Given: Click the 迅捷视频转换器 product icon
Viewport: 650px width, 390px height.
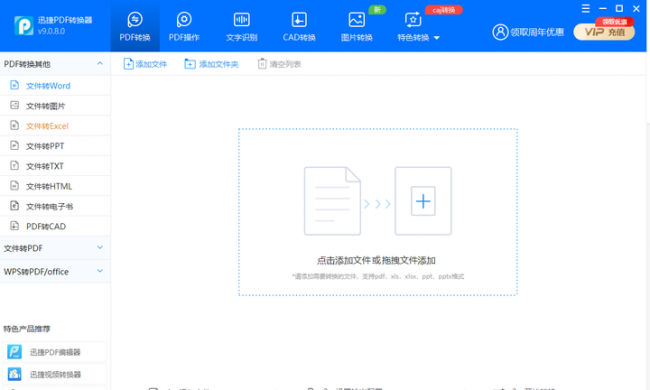Looking at the screenshot, I should [x=15, y=374].
